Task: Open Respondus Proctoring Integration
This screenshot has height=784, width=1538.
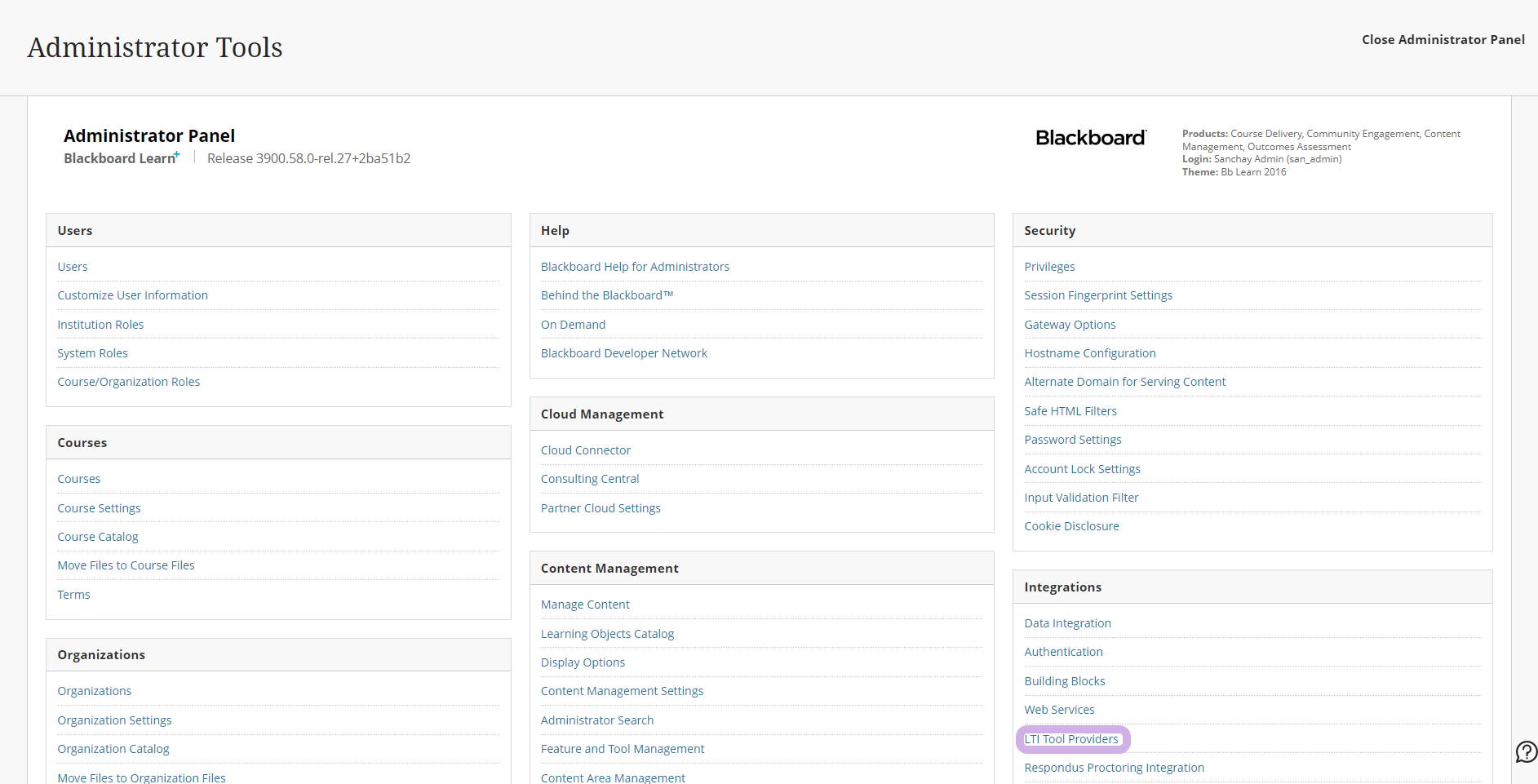Action: [x=1114, y=768]
